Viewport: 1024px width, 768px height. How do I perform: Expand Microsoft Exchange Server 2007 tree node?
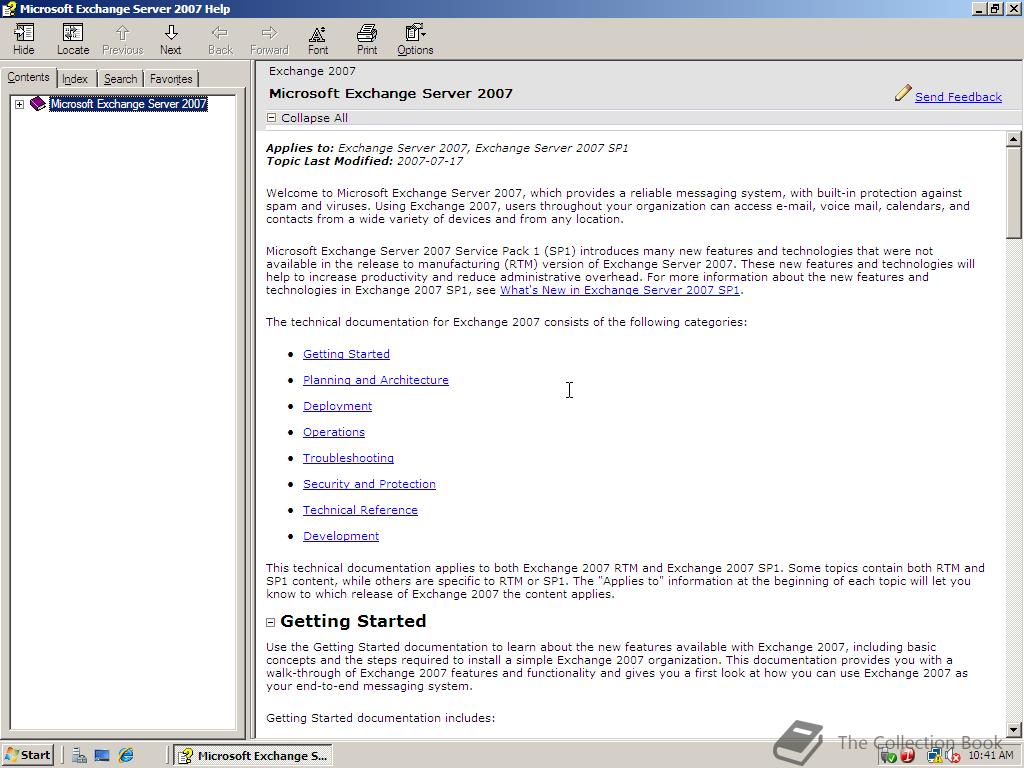(x=20, y=104)
